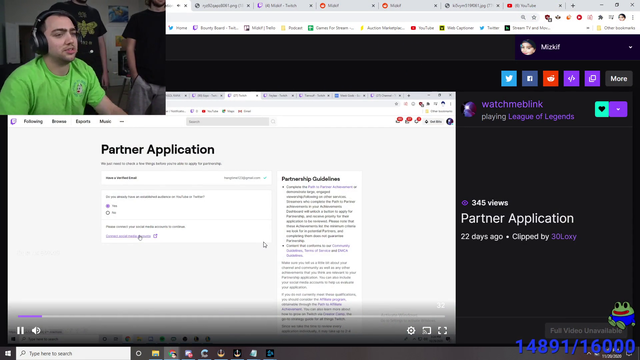The width and height of the screenshot is (640, 360).
Task: Bookmark this page with the star icon
Action: pos(534,18)
